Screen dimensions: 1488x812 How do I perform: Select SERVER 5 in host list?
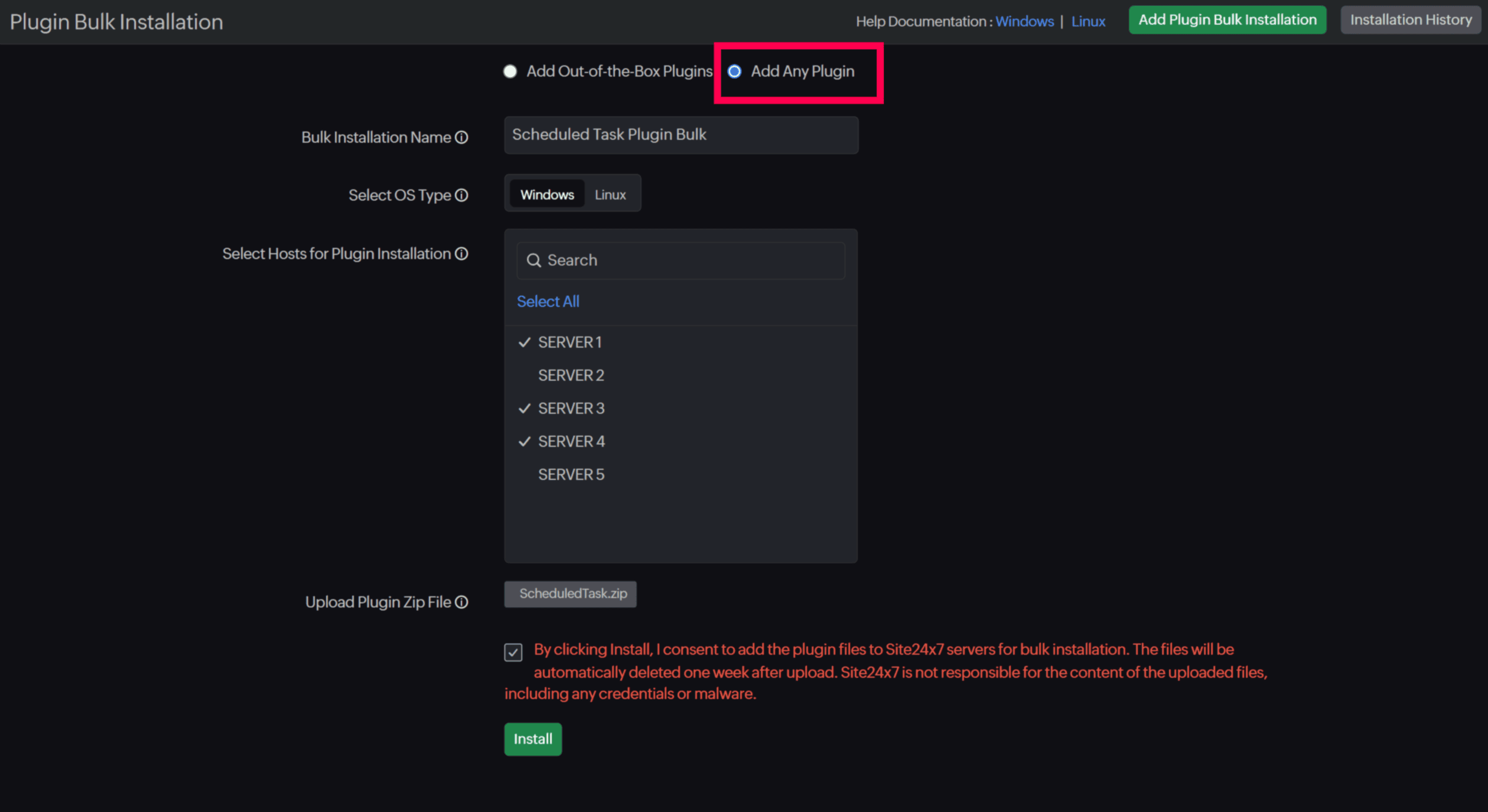coord(571,475)
